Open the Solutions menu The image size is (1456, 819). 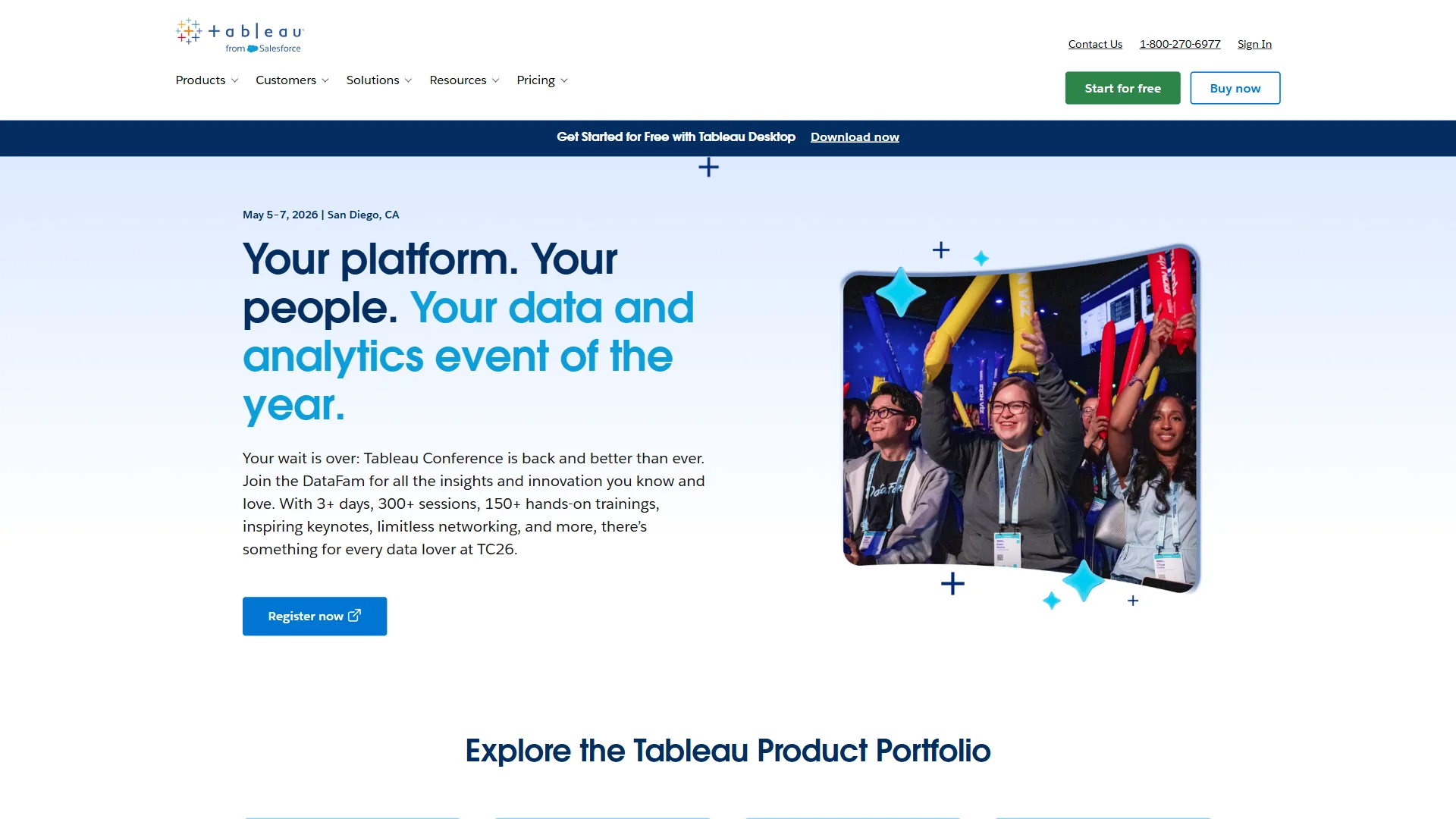[x=379, y=80]
